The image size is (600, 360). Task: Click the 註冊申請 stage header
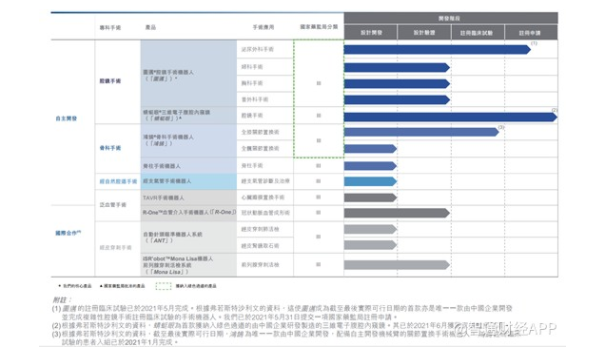(531, 33)
